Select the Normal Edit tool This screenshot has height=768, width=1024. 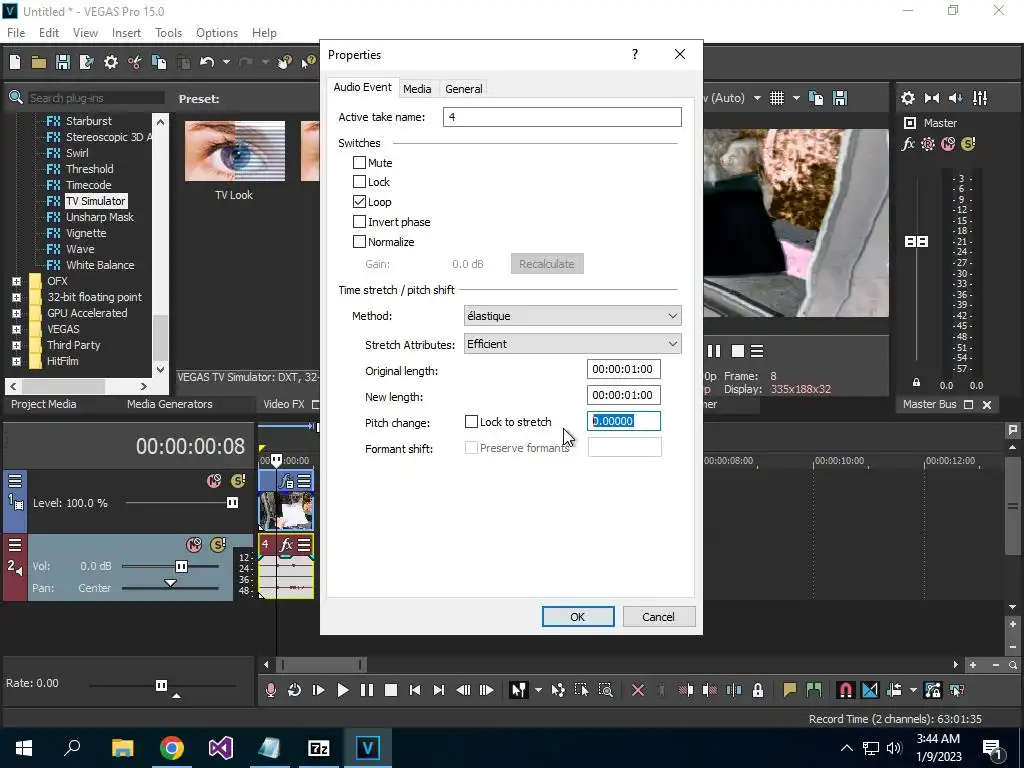pos(519,690)
